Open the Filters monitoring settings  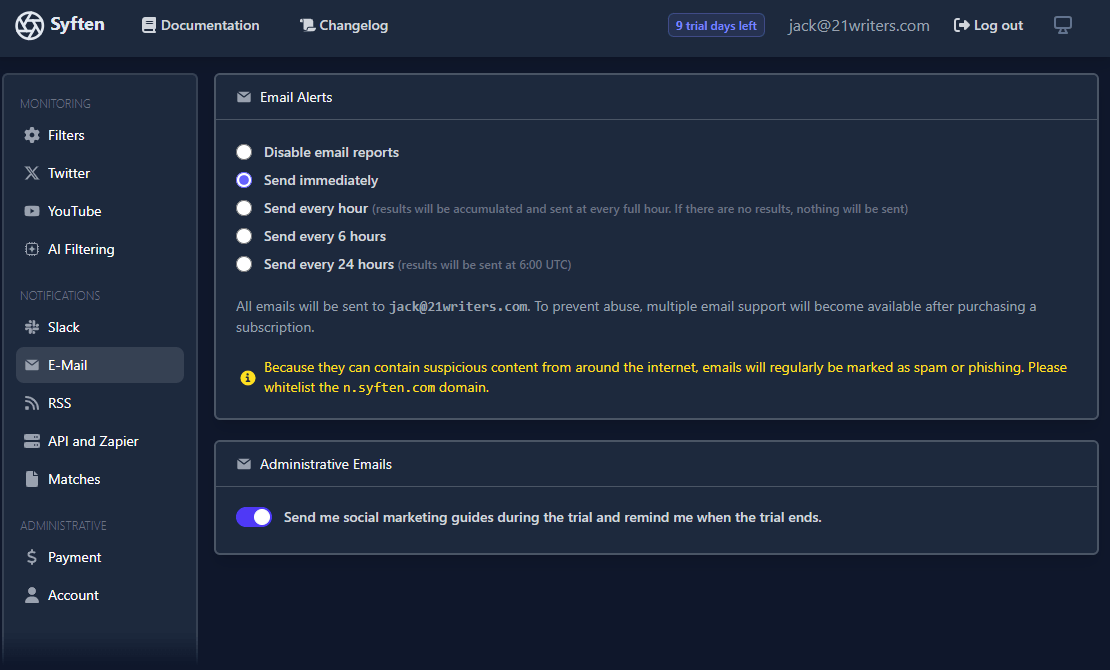(66, 135)
